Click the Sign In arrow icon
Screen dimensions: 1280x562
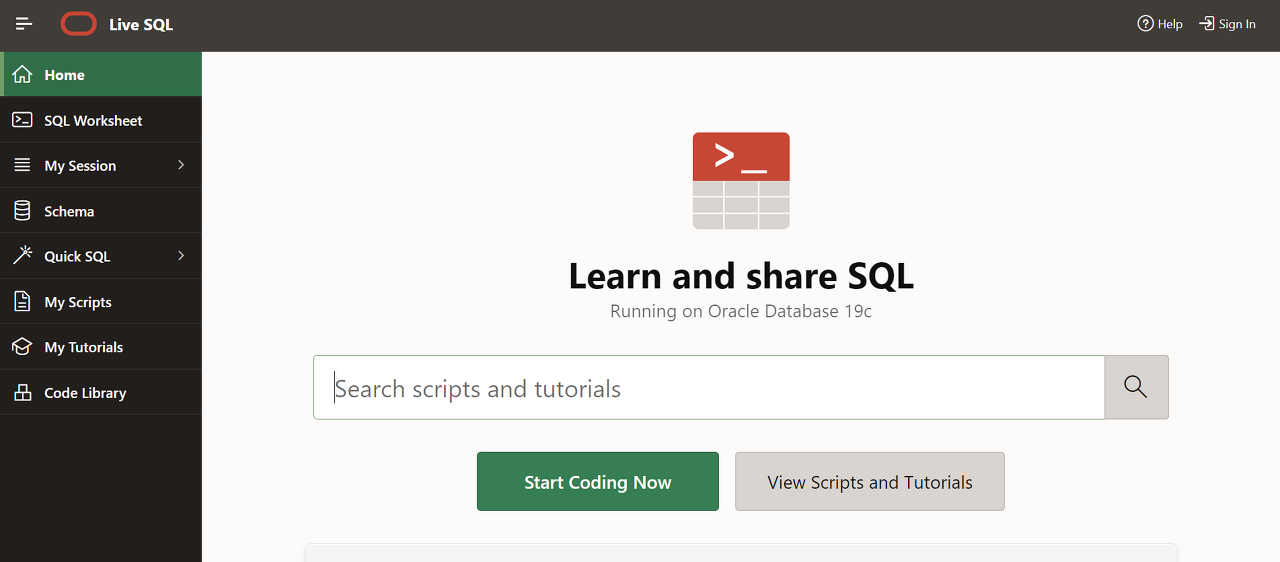pyautogui.click(x=1207, y=23)
